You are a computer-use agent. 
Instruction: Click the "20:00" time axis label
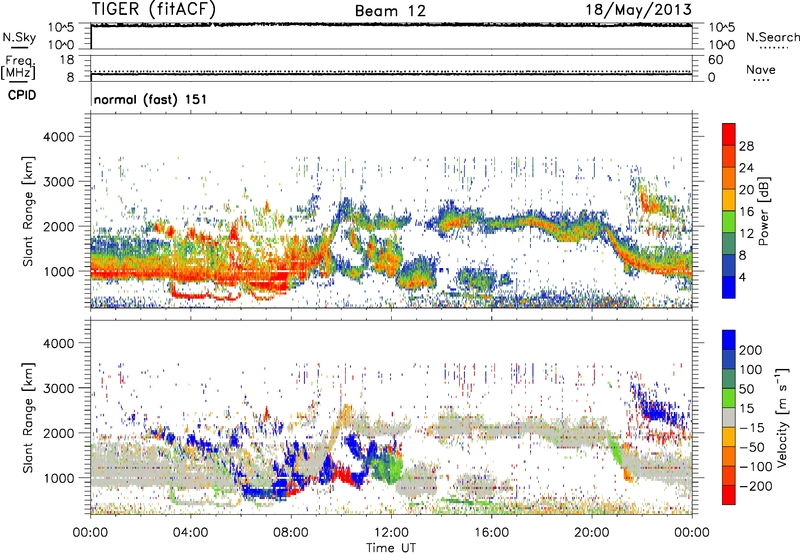592,533
